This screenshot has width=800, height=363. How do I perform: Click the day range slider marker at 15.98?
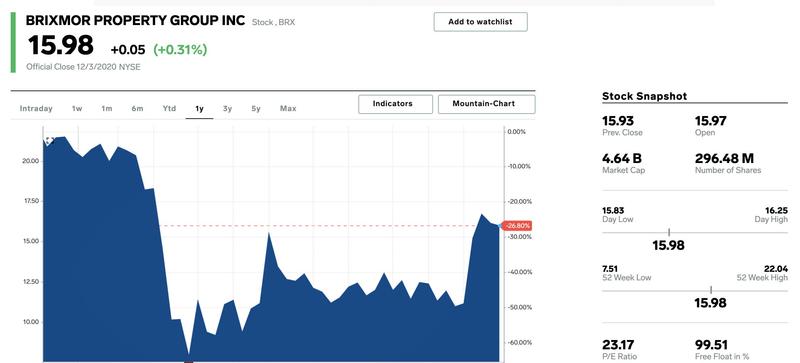click(669, 232)
